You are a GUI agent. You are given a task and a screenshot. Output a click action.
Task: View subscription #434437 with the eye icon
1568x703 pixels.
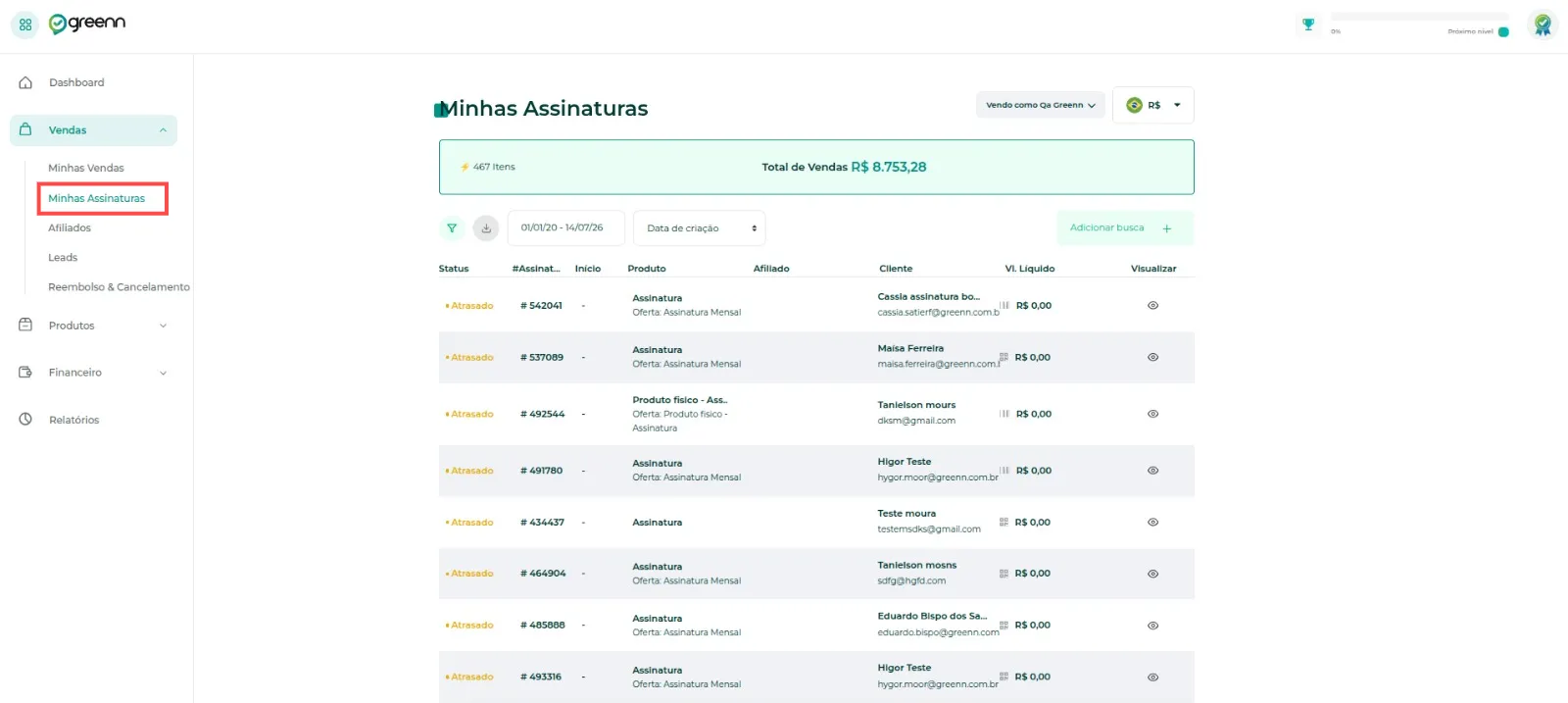point(1152,523)
